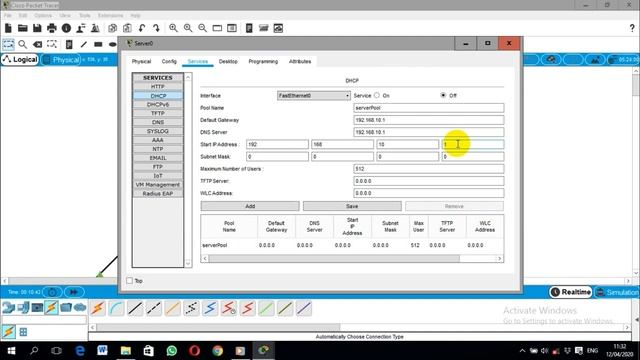The image size is (640, 360).
Task: Click the Windows Start button
Action: tap(11, 350)
